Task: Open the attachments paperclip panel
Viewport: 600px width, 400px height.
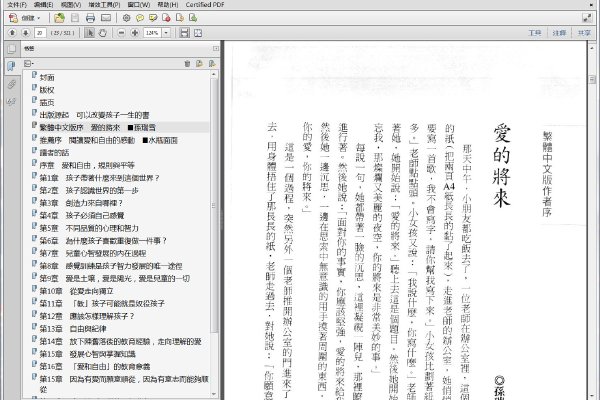Action: [11, 84]
